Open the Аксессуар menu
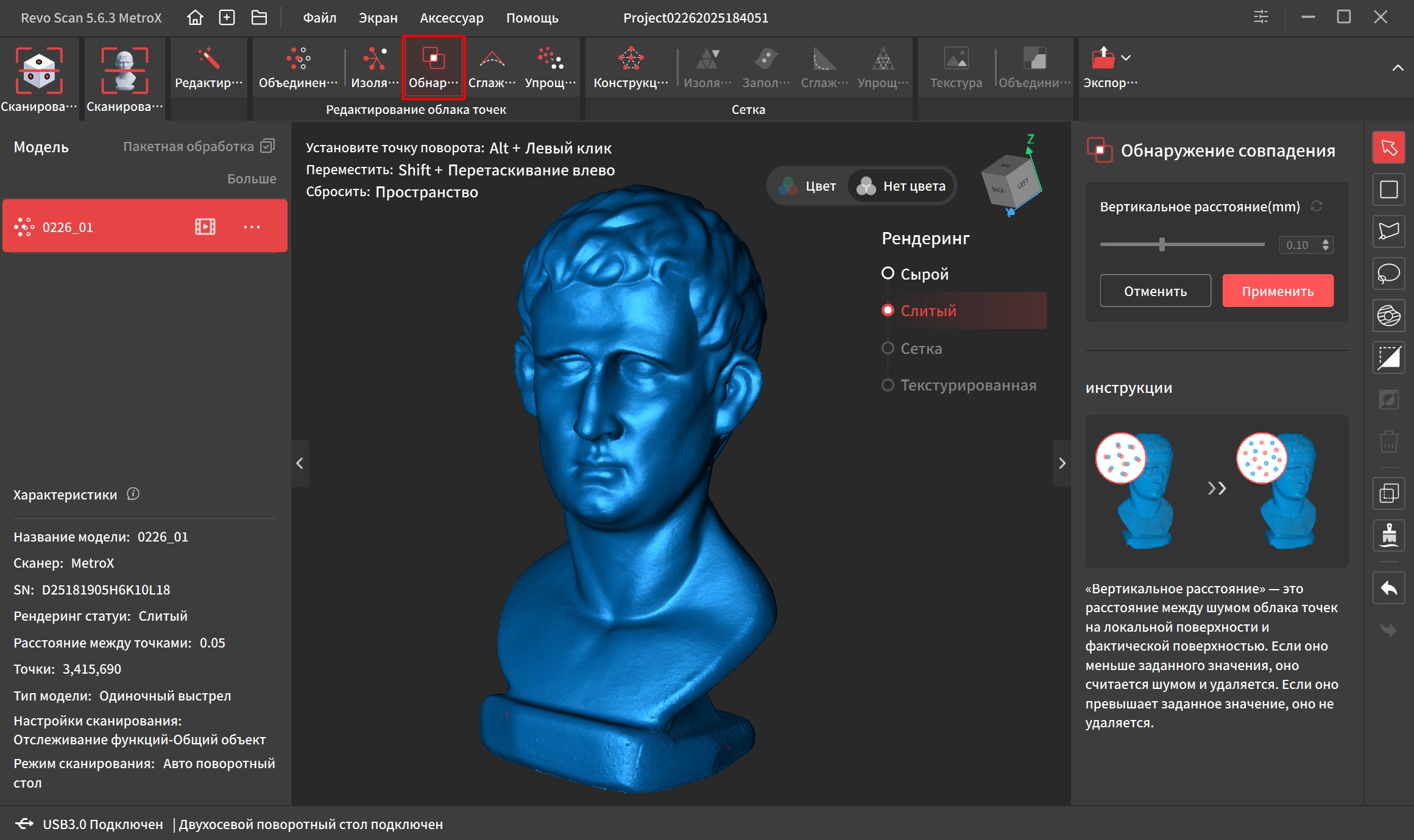This screenshot has width=1414, height=840. tap(451, 18)
